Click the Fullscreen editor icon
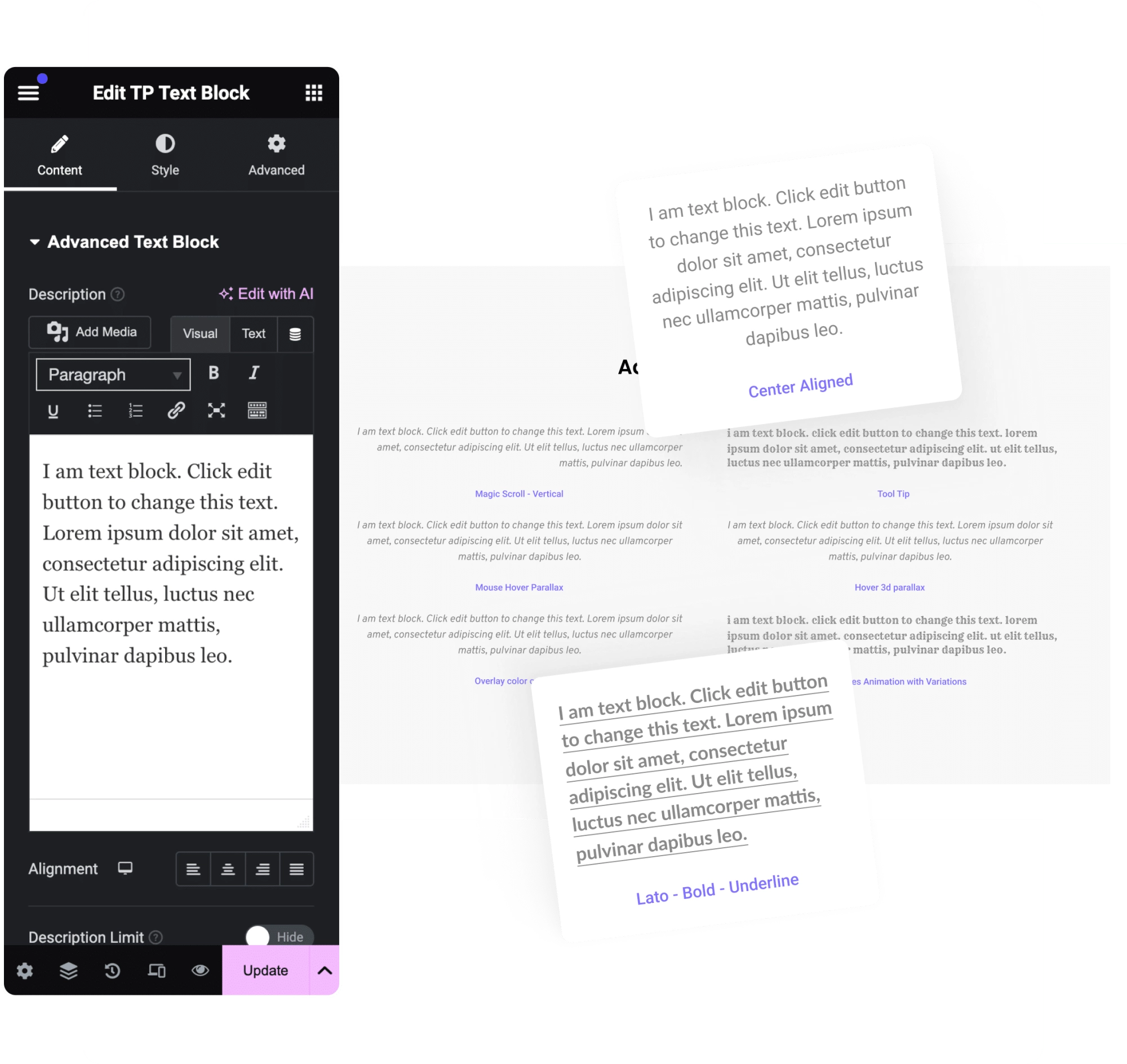This screenshot has width=1127, height=1064. coord(216,411)
